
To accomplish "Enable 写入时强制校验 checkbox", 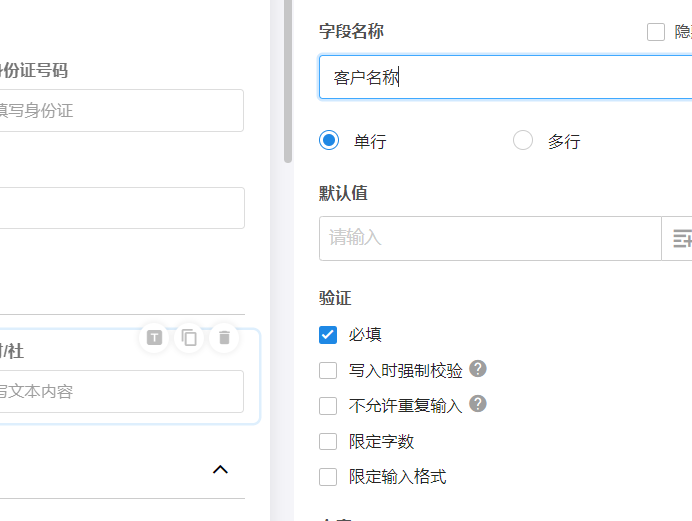I will coord(328,371).
